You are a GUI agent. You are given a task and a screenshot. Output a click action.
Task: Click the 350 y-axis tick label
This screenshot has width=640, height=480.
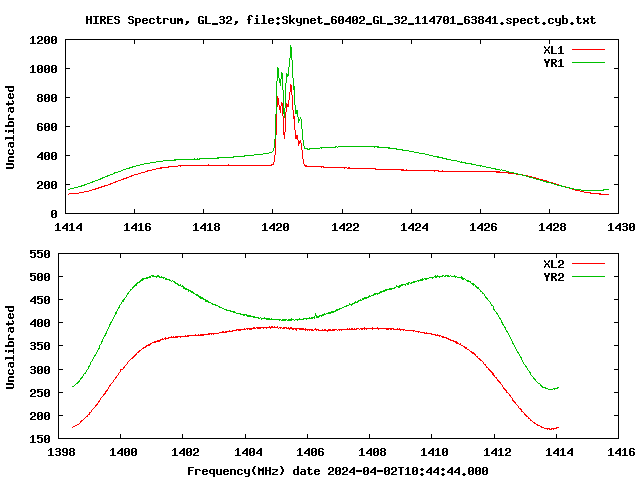(40, 346)
